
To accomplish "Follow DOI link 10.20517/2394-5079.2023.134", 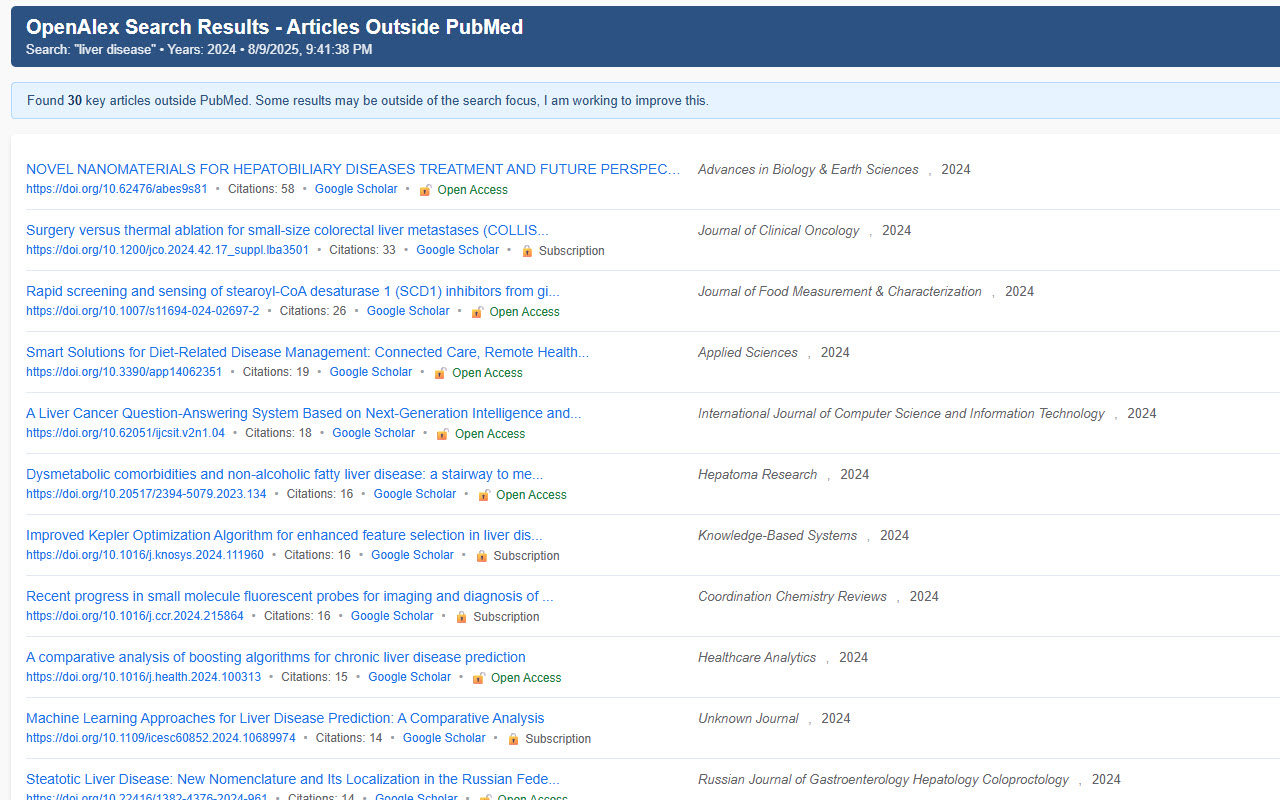I will 146,494.
